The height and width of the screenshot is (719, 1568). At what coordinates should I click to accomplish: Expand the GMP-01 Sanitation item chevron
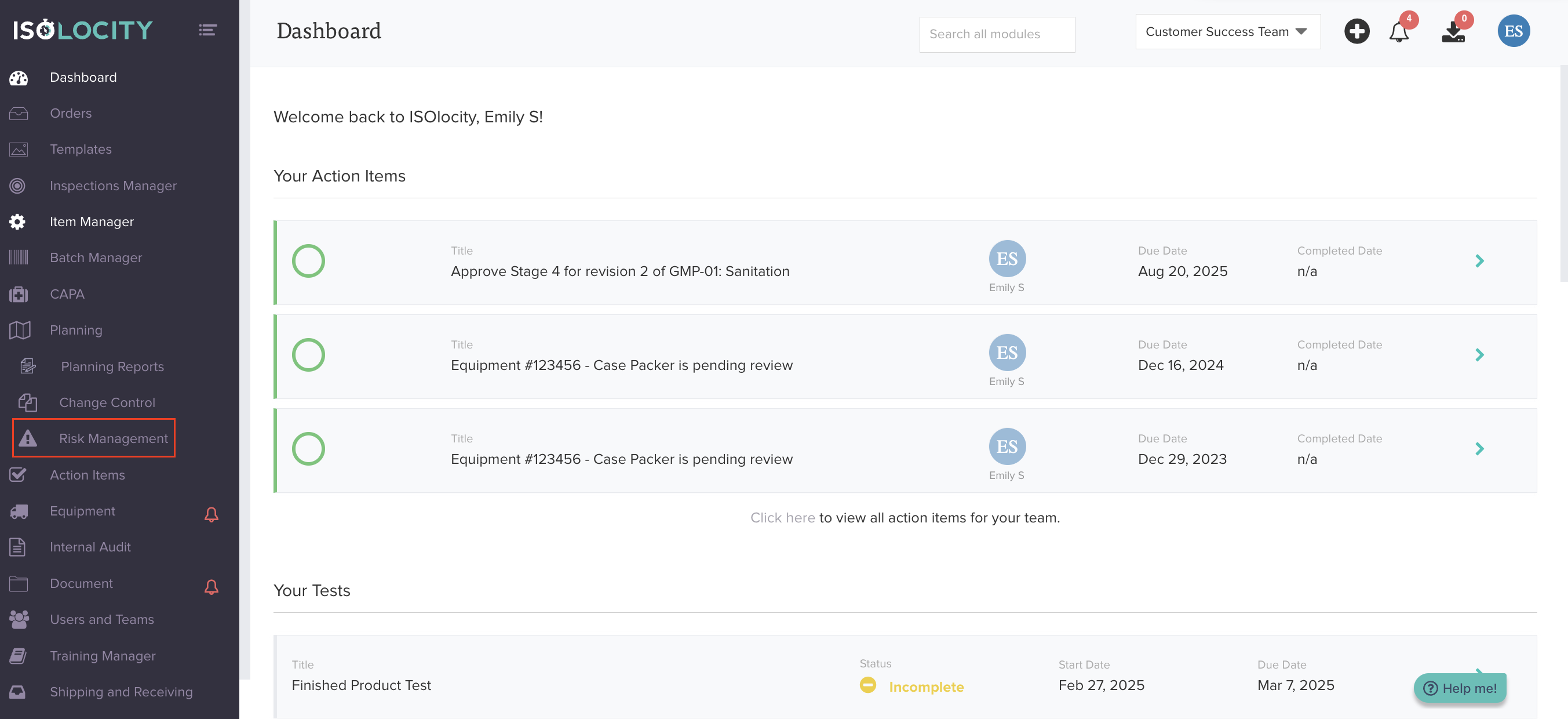1479,262
